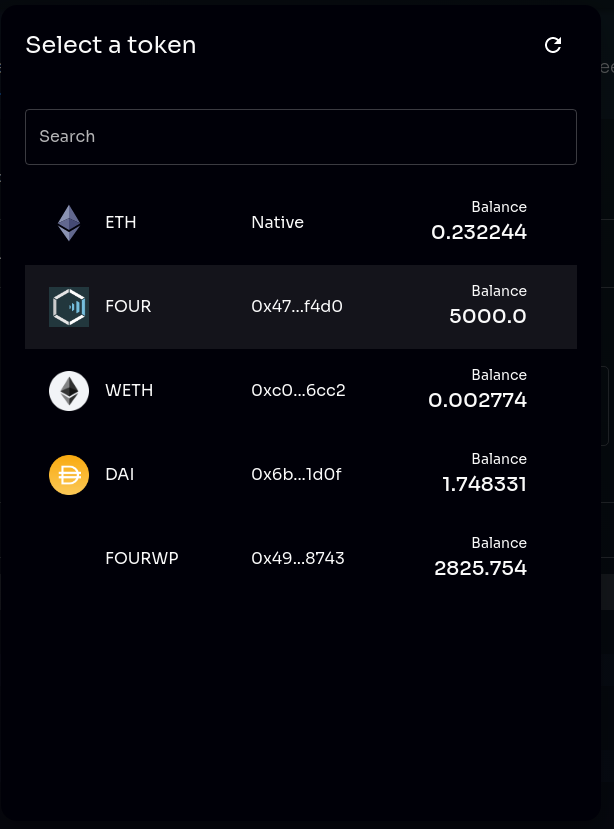Focus the Search token input field

(301, 137)
